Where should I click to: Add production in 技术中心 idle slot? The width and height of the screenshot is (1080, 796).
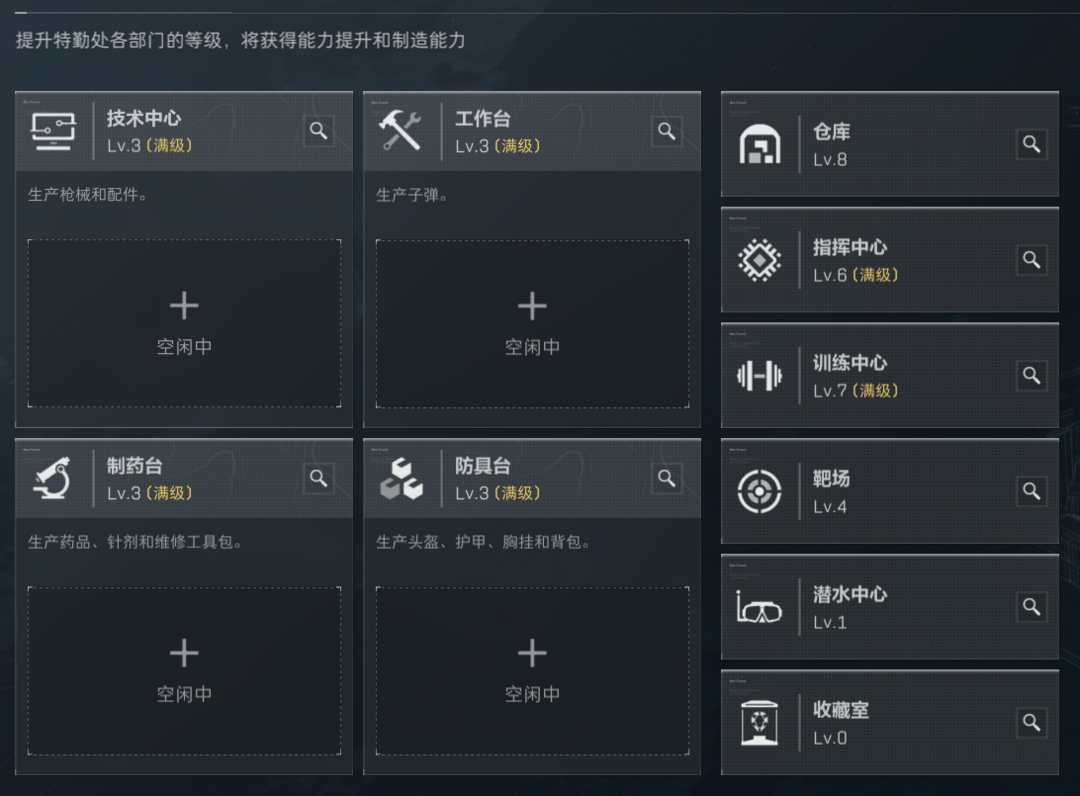click(184, 323)
